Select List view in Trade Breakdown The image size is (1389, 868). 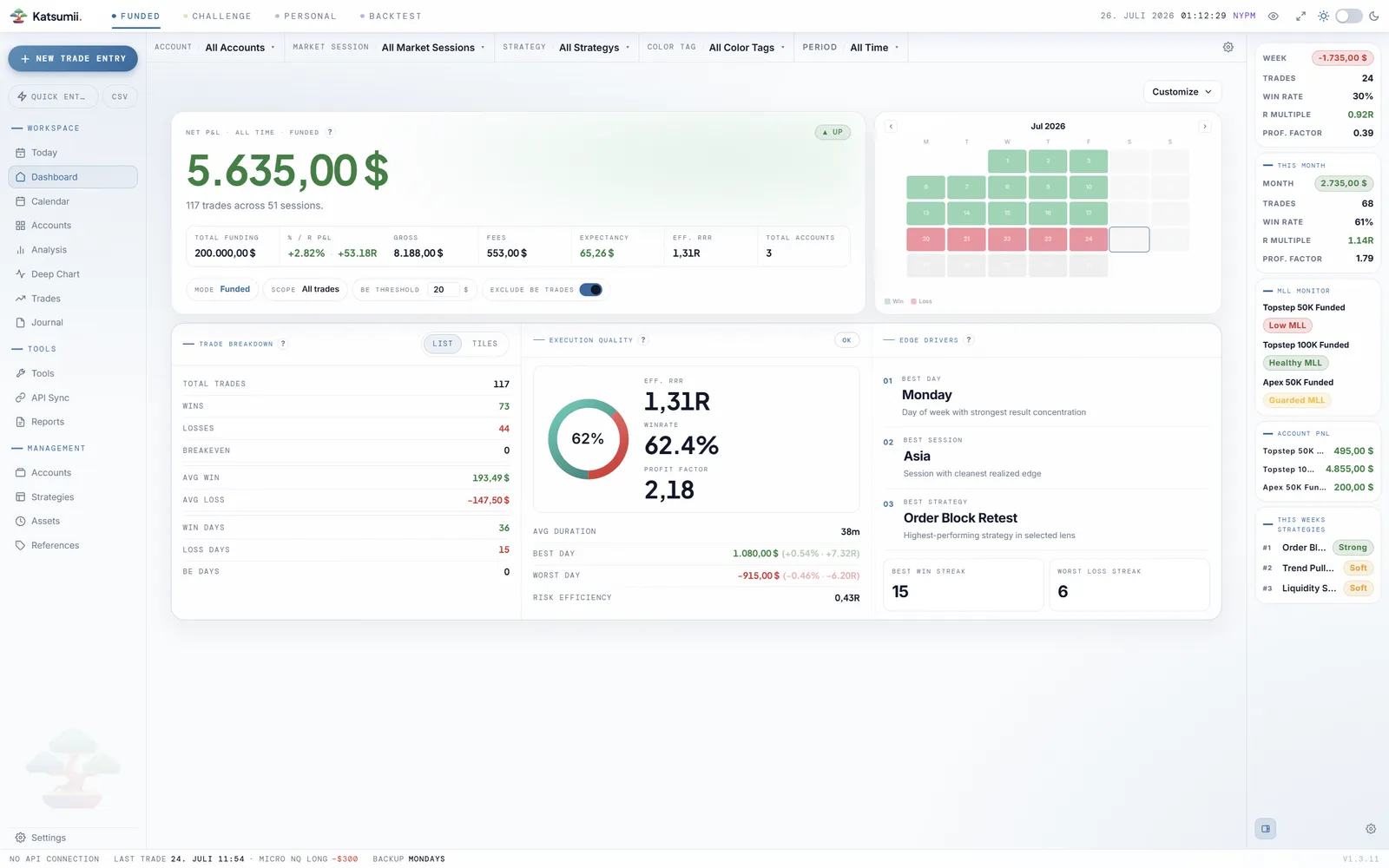pyautogui.click(x=443, y=344)
